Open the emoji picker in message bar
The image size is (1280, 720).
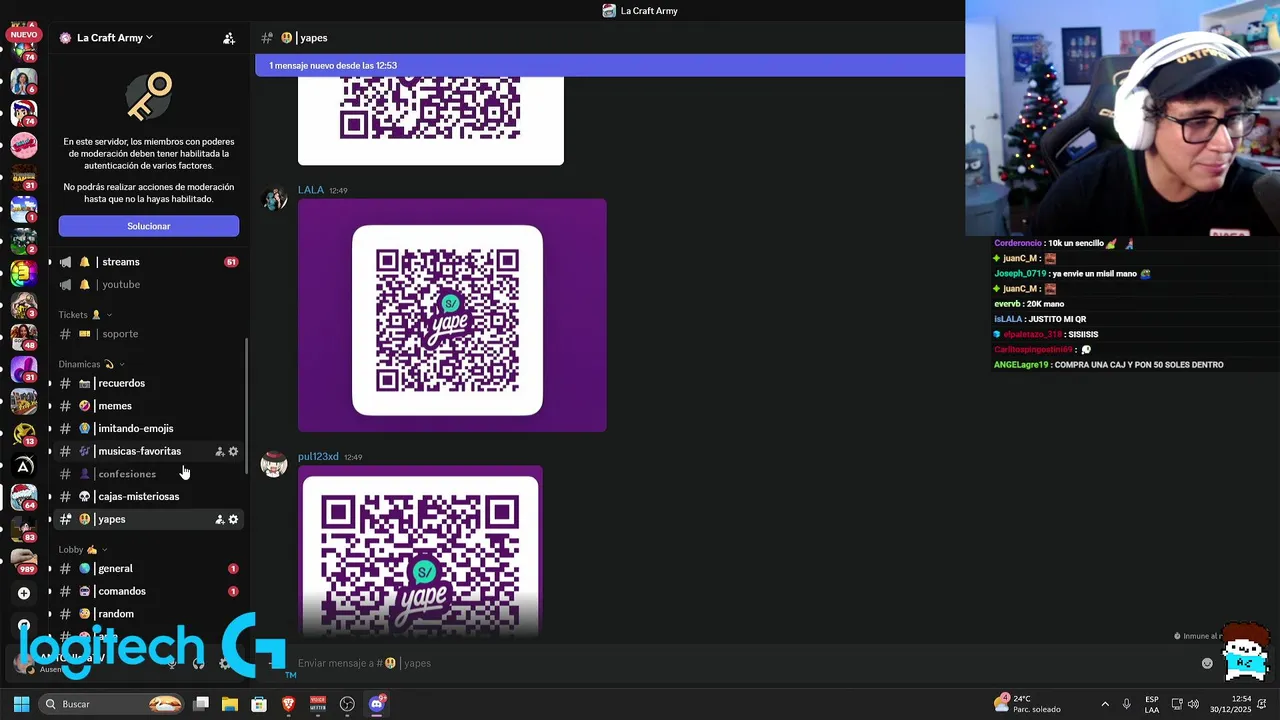tap(1207, 663)
